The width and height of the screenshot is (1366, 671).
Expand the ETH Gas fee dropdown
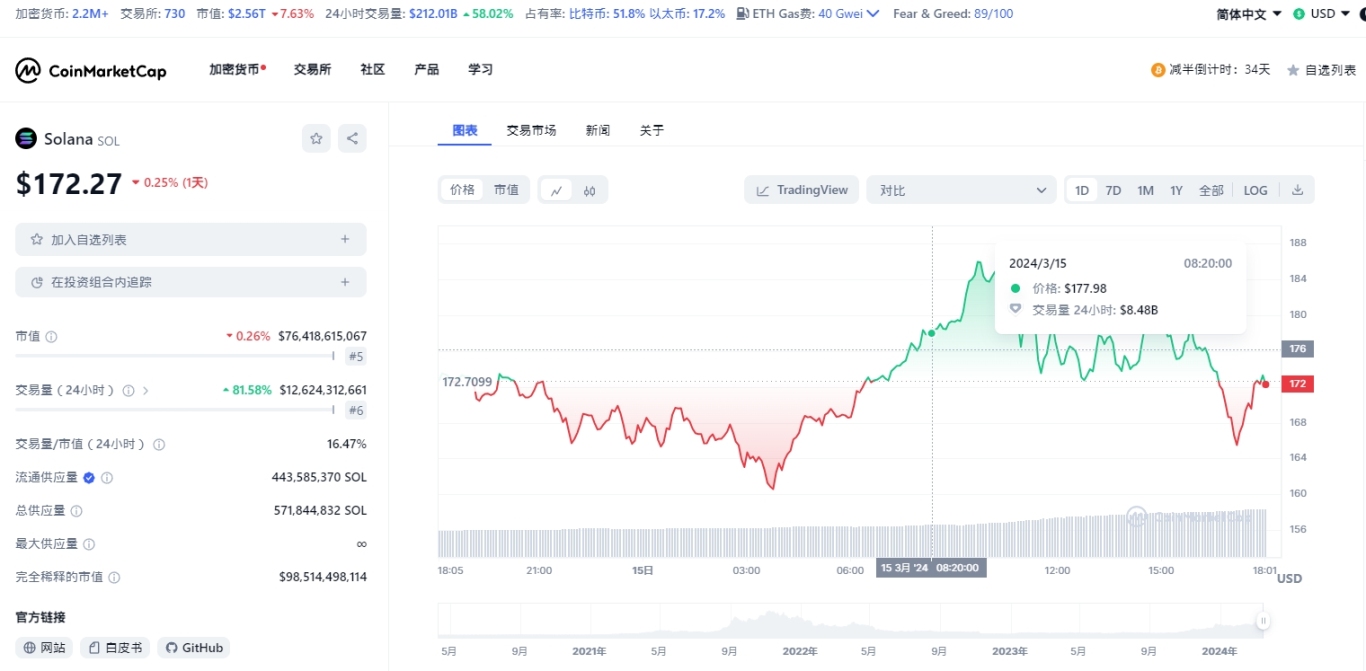tap(873, 14)
